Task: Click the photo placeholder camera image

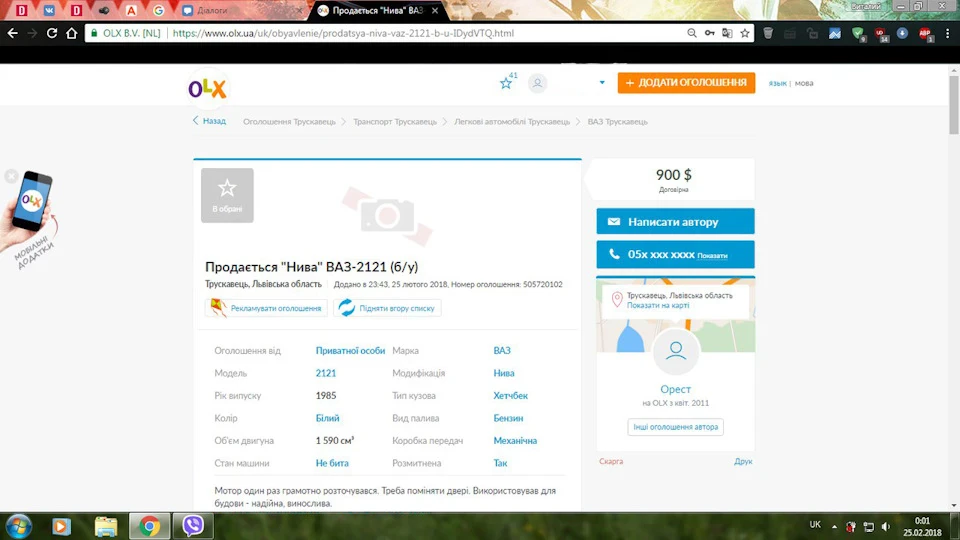Action: [x=387, y=216]
